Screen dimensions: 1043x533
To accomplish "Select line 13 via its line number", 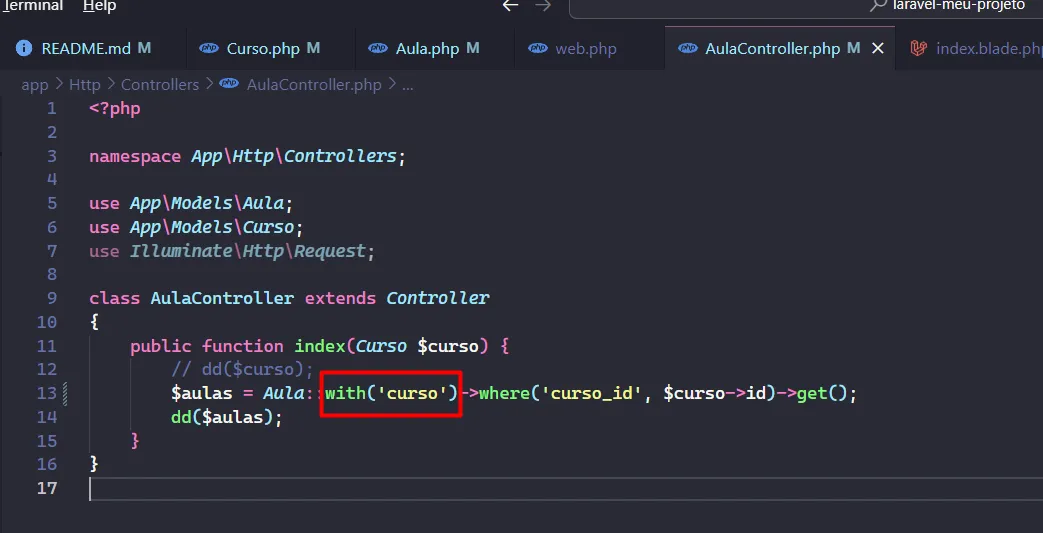I will click(x=46, y=393).
